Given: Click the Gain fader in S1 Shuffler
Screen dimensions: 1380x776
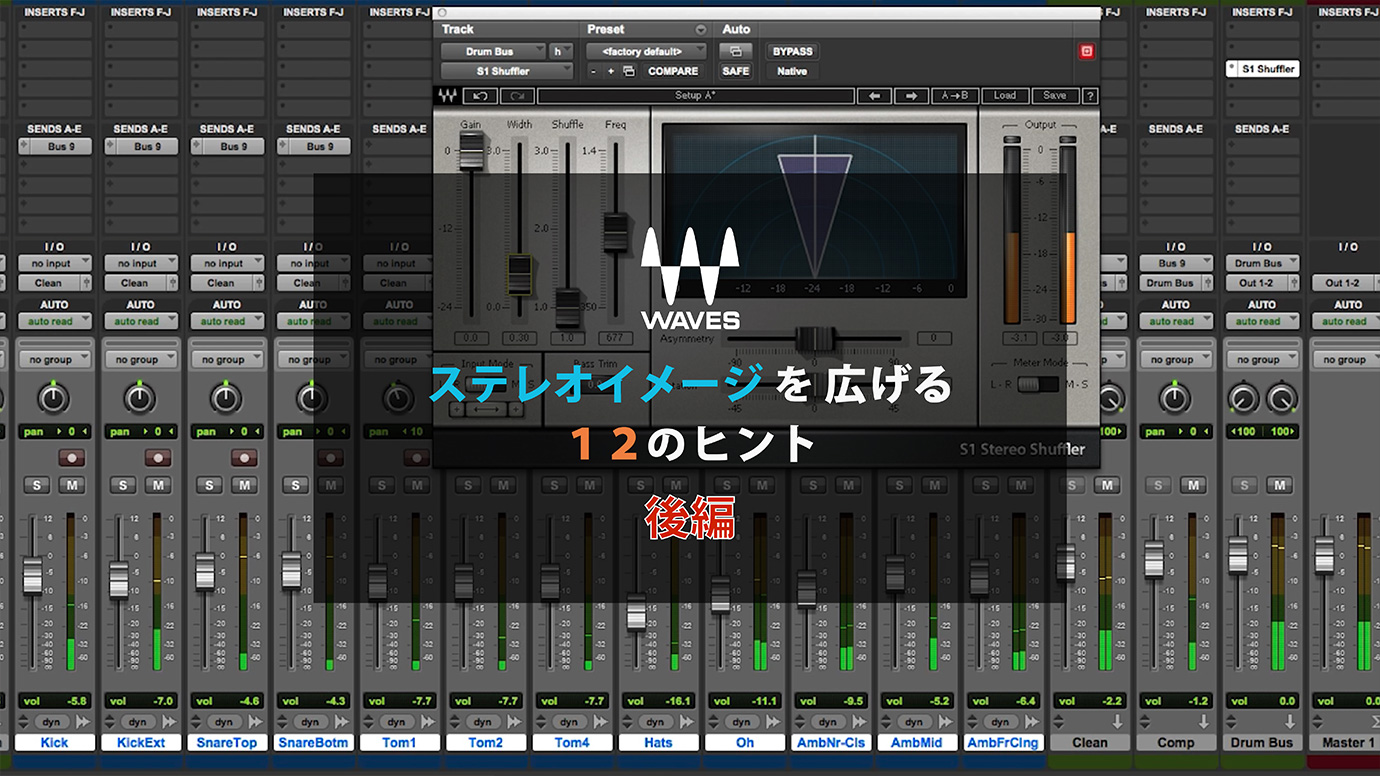Looking at the screenshot, I should (470, 150).
